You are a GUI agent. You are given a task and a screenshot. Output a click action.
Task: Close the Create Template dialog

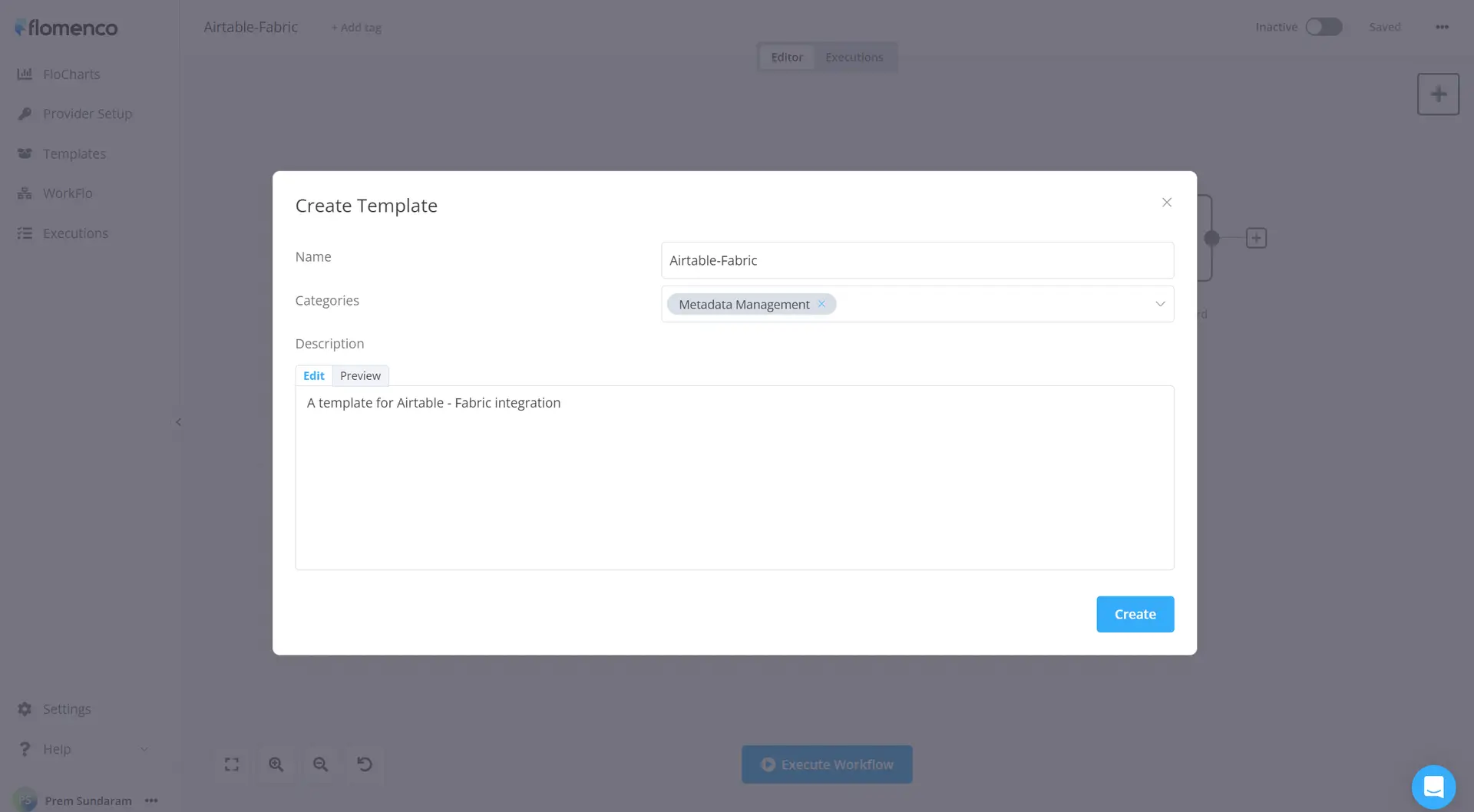[1166, 203]
